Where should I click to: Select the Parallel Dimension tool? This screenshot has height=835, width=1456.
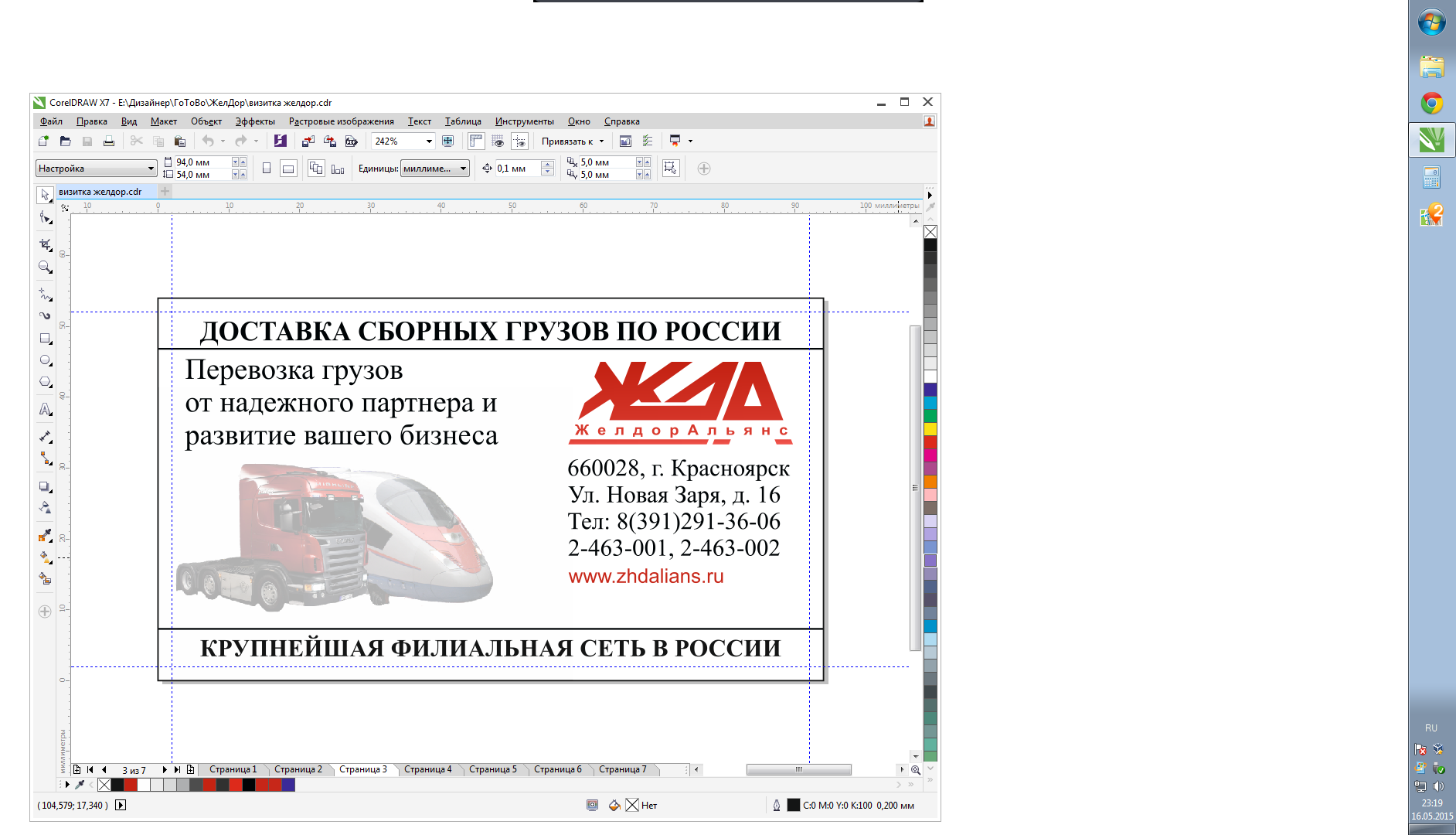pos(45,437)
